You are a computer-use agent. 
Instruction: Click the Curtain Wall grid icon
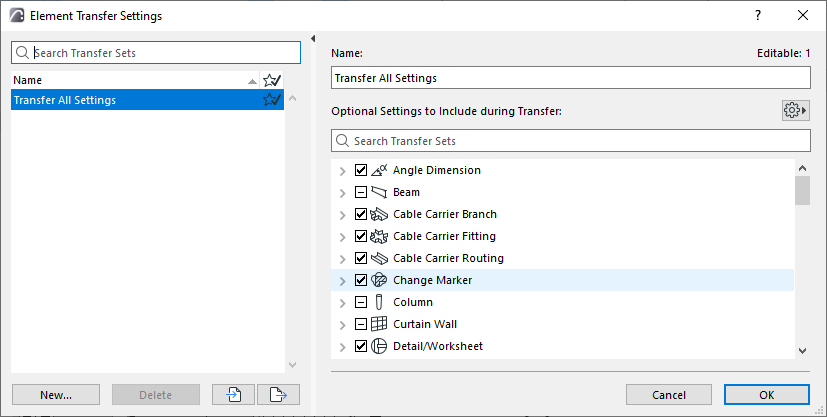click(379, 324)
